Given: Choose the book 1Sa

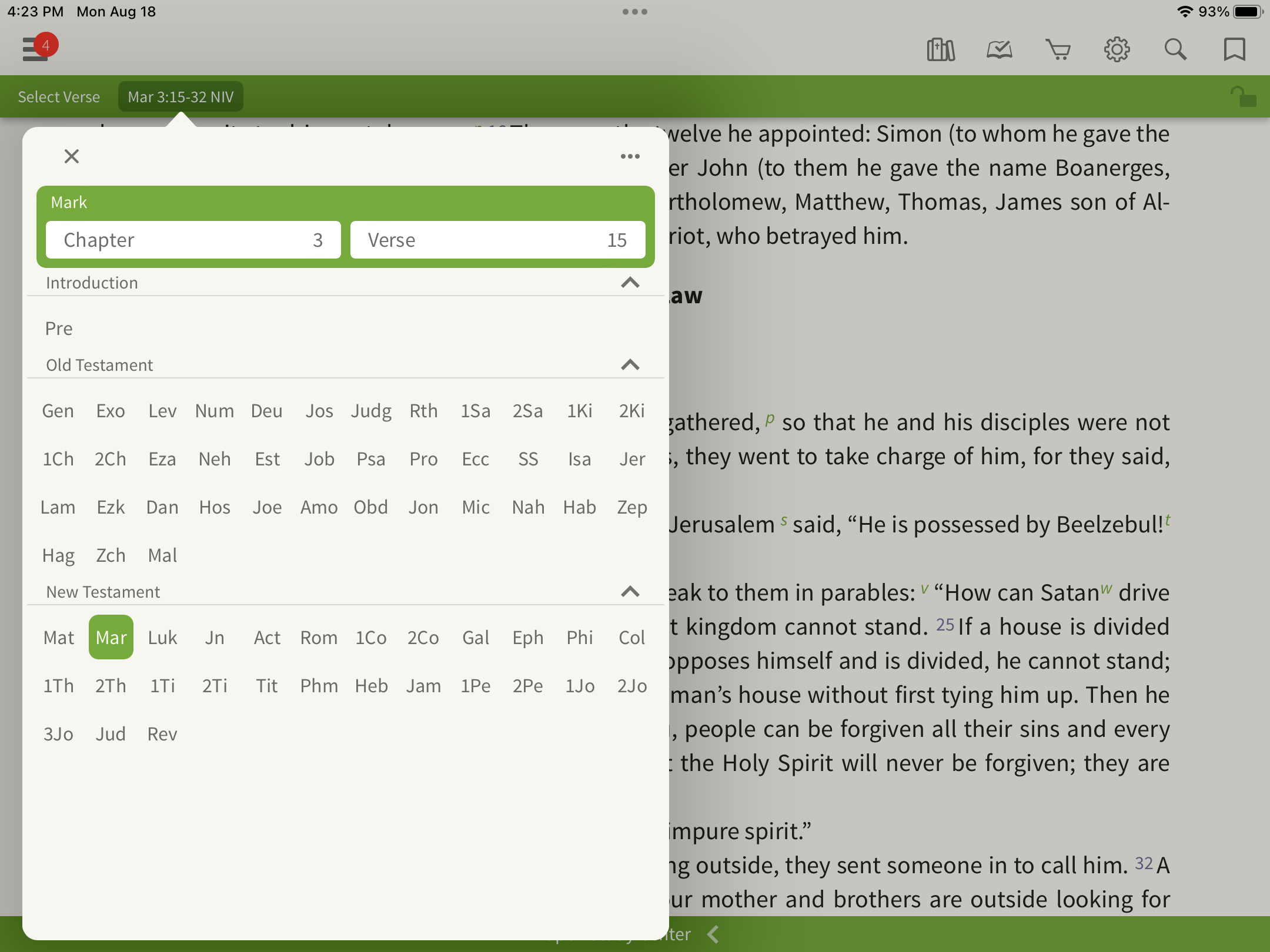Looking at the screenshot, I should tap(476, 411).
